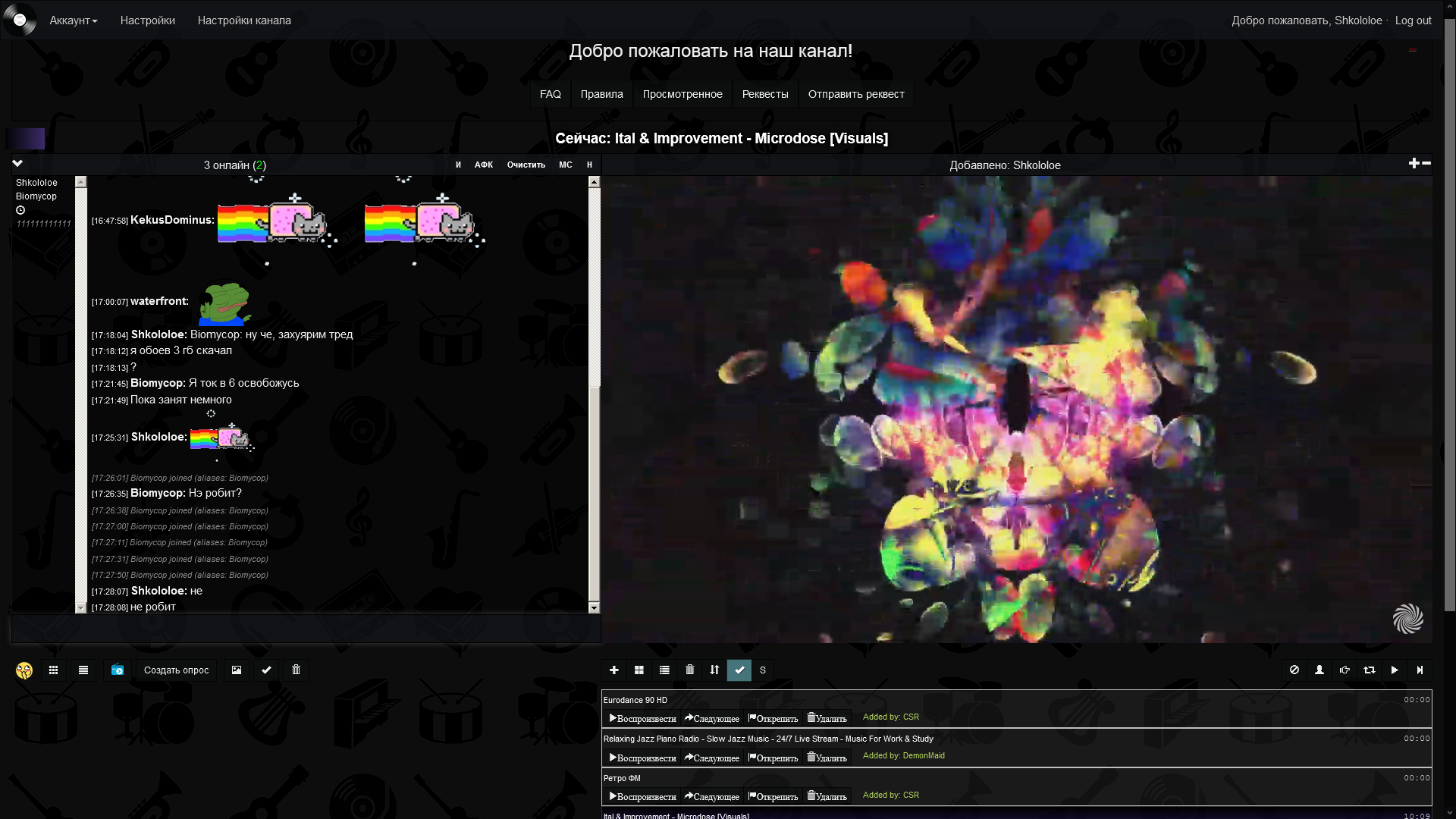Image resolution: width=1456 pixels, height=819 pixels.
Task: Click the image icon beside Создать опрос
Action: 237,670
